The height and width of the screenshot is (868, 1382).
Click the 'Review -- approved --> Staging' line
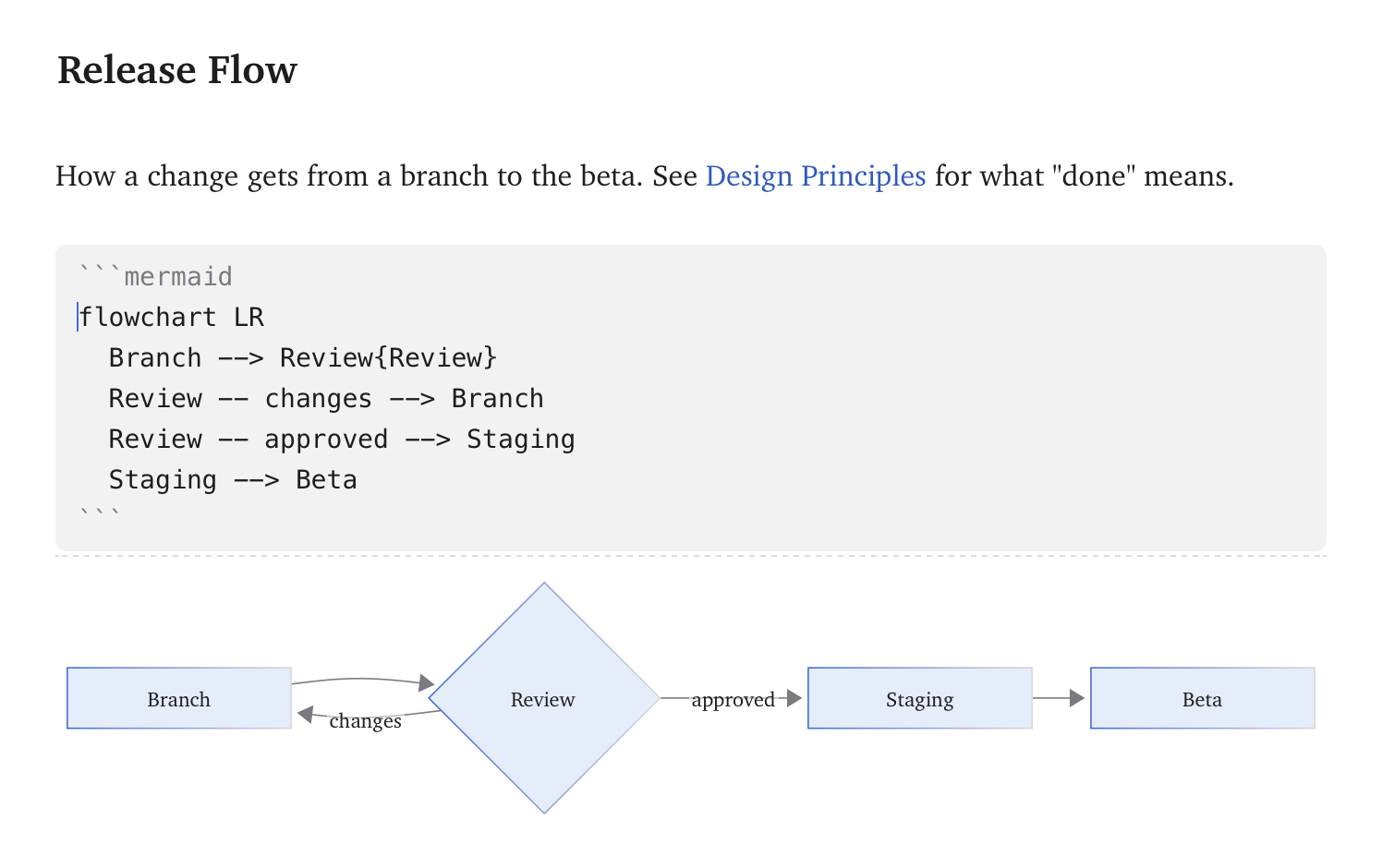coord(342,440)
